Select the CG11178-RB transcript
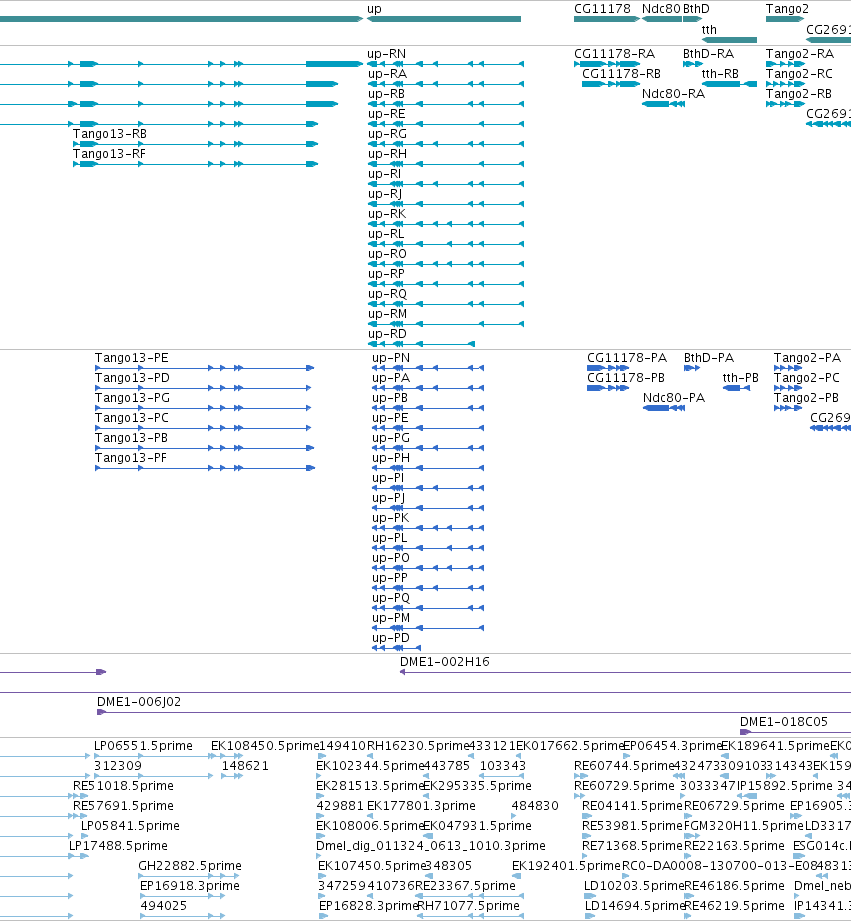This screenshot has width=851, height=921. click(x=611, y=84)
